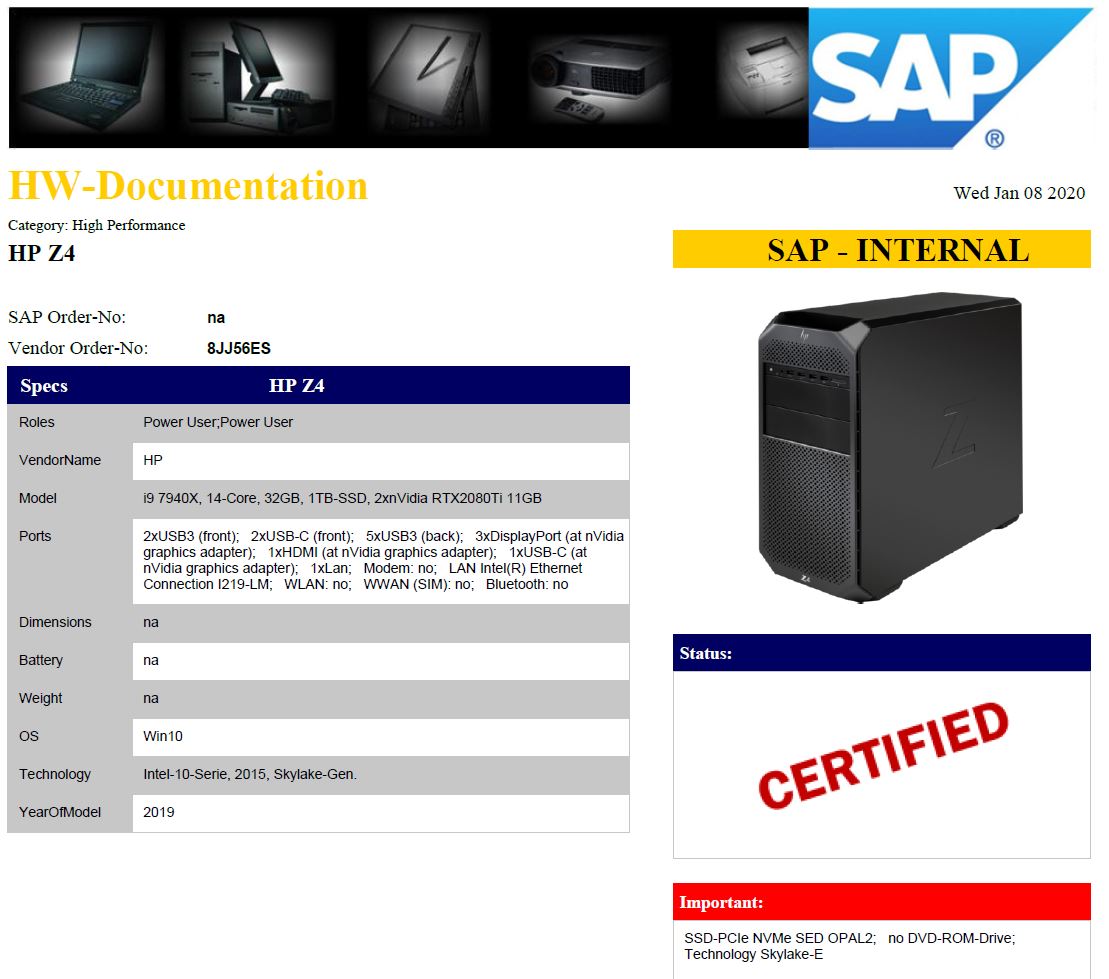Click the date Wed Jan 08 2020
The height and width of the screenshot is (979, 1109).
coord(1018,193)
